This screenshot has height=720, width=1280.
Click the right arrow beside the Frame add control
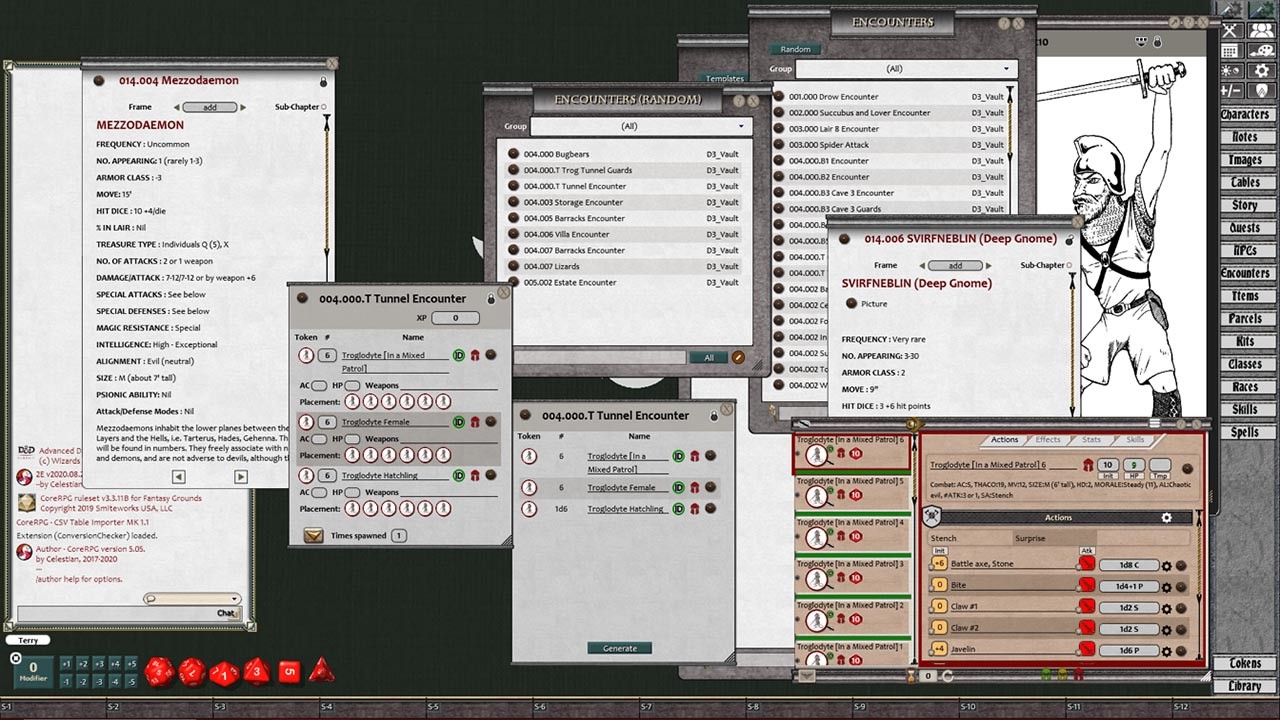point(989,266)
